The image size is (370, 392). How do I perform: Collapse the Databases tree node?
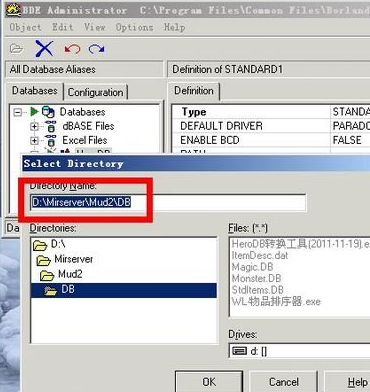pyautogui.click(x=17, y=112)
